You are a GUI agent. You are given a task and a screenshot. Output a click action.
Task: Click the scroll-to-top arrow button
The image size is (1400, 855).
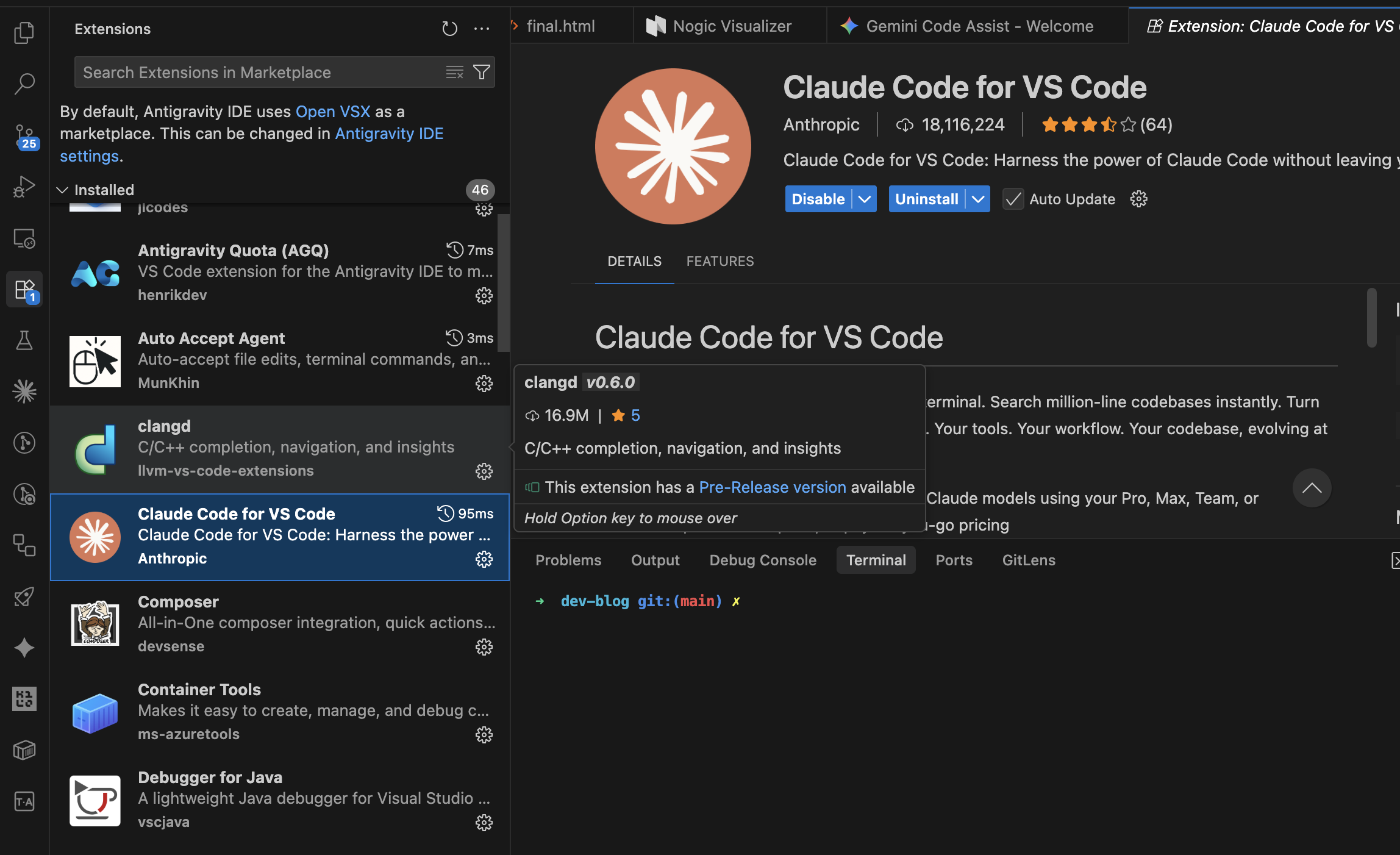click(x=1312, y=488)
